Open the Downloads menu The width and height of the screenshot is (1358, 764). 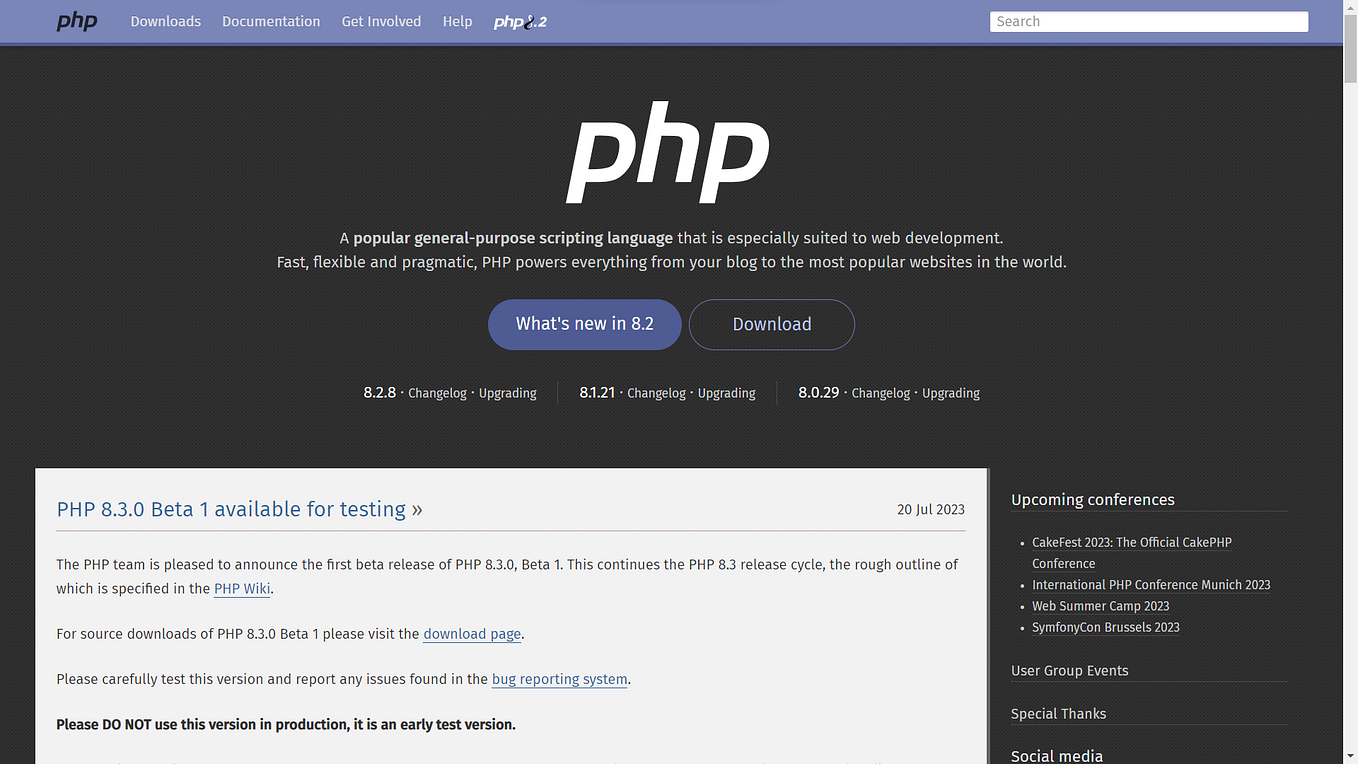click(x=165, y=21)
